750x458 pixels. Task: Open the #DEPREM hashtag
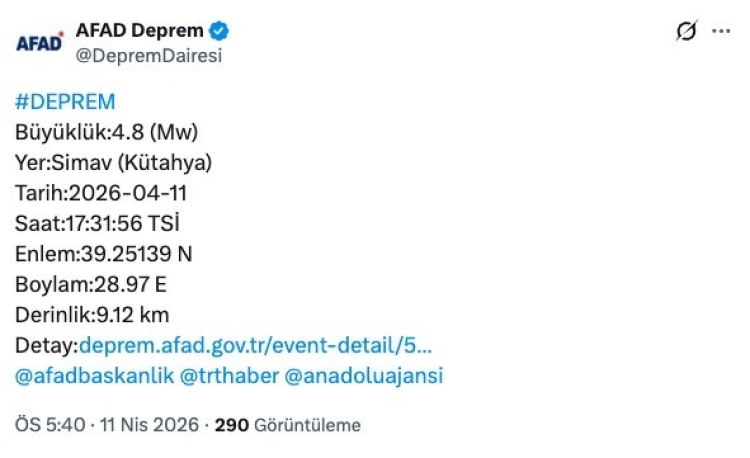tap(65, 102)
